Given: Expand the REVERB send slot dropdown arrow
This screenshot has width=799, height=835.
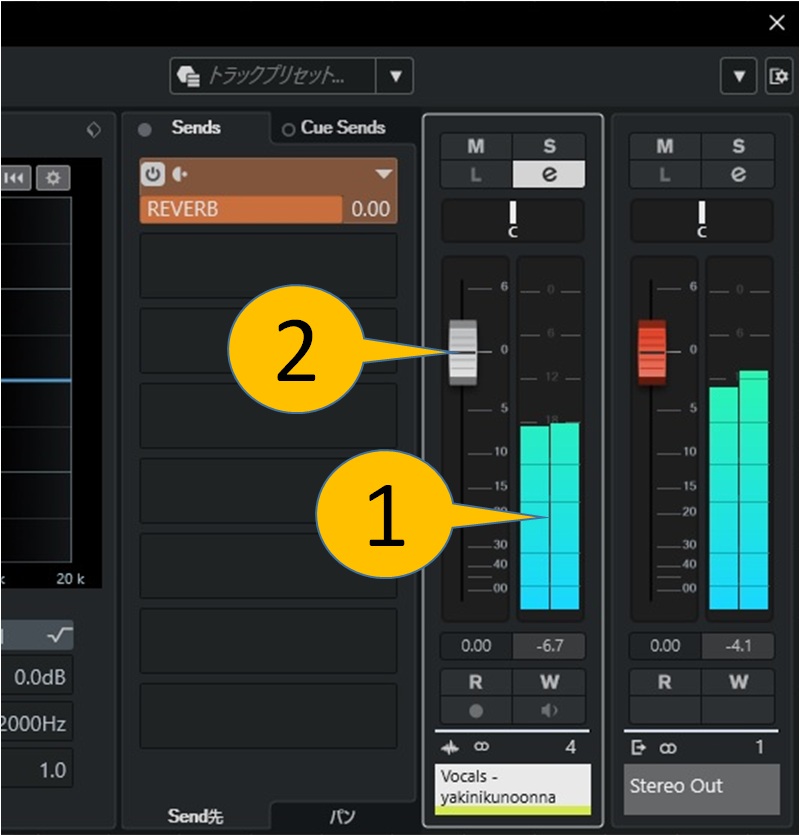Looking at the screenshot, I should 383,174.
